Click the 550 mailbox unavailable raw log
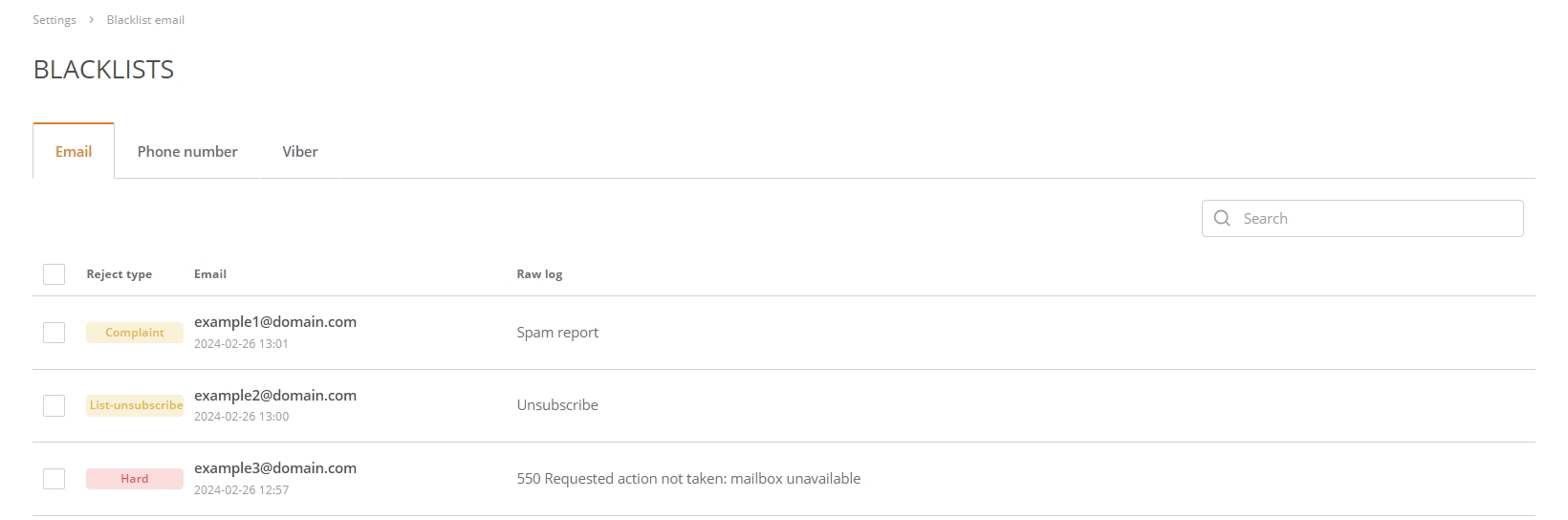This screenshot has width=1568, height=520. point(688,479)
